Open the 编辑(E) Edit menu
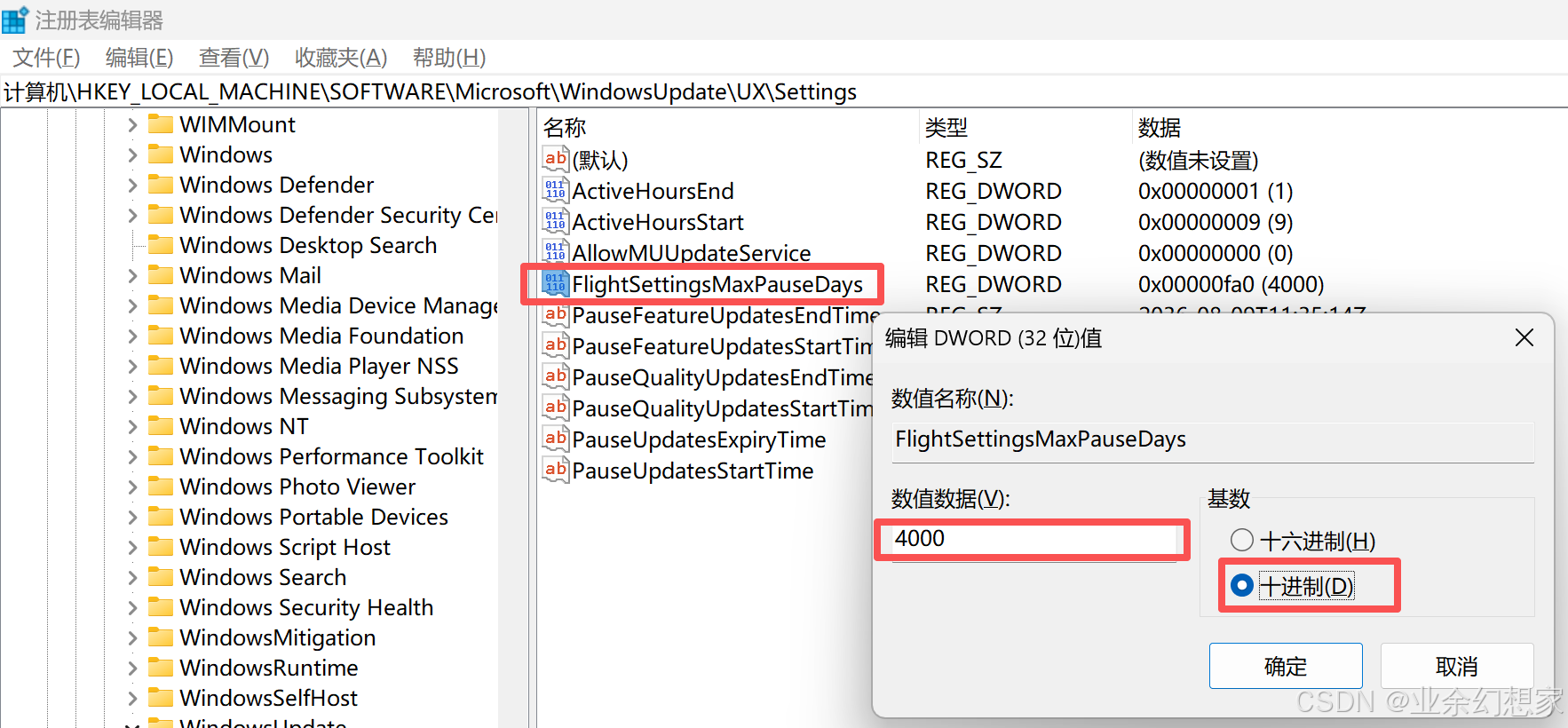Image resolution: width=1568 pixels, height=728 pixels. tap(139, 58)
